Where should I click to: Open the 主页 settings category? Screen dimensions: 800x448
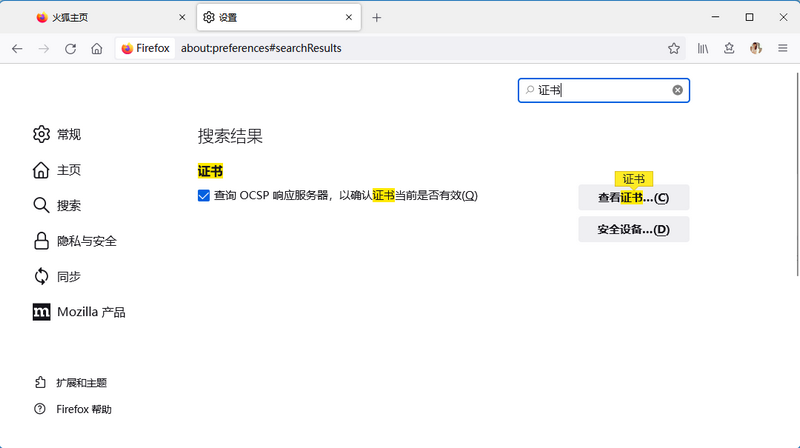57,170
